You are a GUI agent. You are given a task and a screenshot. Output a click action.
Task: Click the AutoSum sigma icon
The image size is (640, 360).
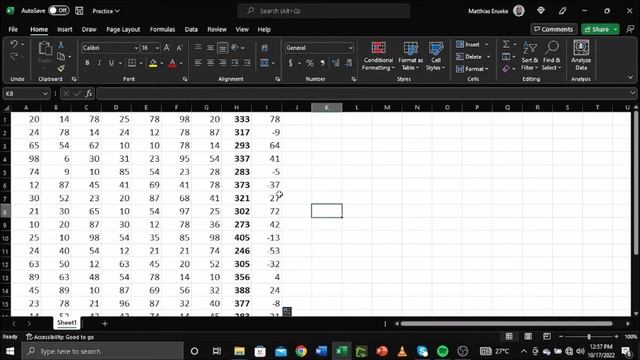pos(506,44)
